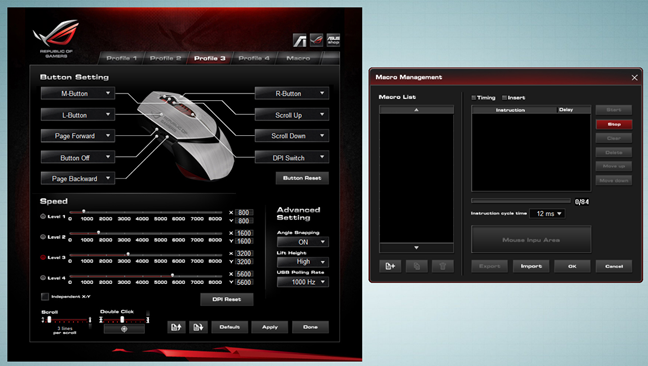The height and width of the screenshot is (366, 648).
Task: Click the Level 4 DPI slider handle
Action: pyautogui.click(x=172, y=275)
